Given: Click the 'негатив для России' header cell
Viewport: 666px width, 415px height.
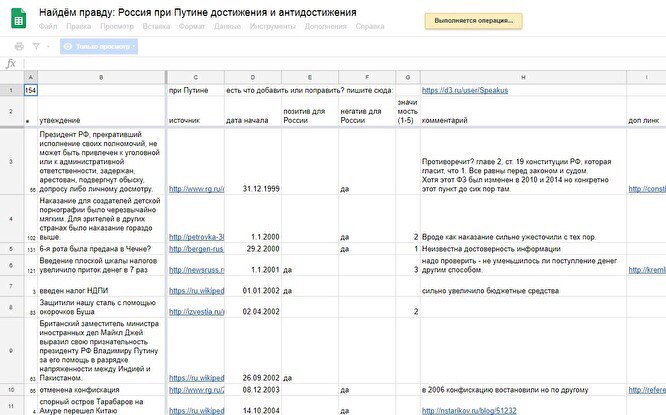Looking at the screenshot, I should (x=367, y=111).
